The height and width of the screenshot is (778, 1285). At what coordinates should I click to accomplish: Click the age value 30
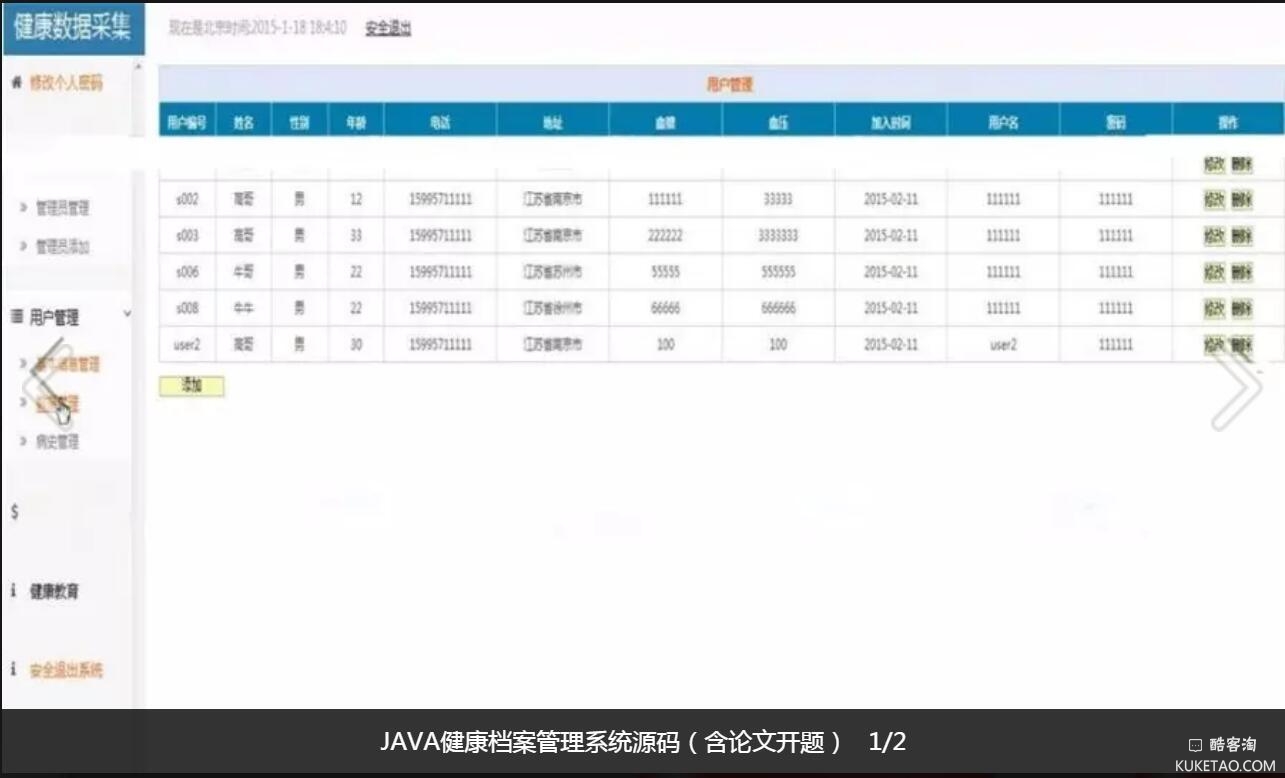click(356, 345)
